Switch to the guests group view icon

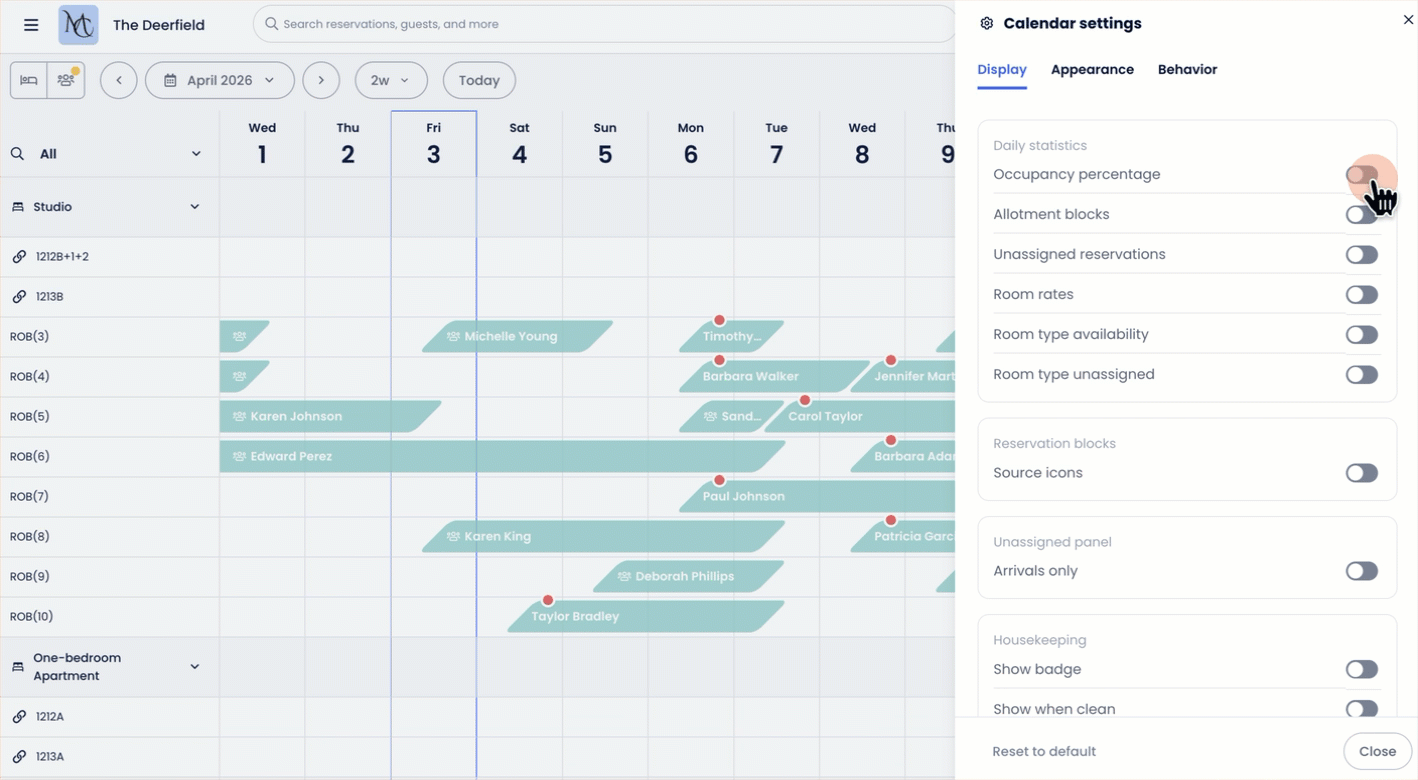66,80
